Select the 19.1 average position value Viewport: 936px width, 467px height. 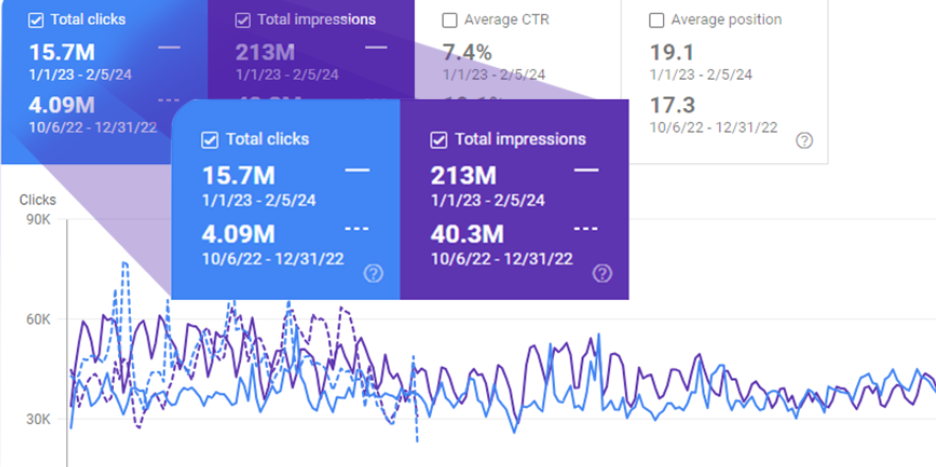tap(672, 52)
